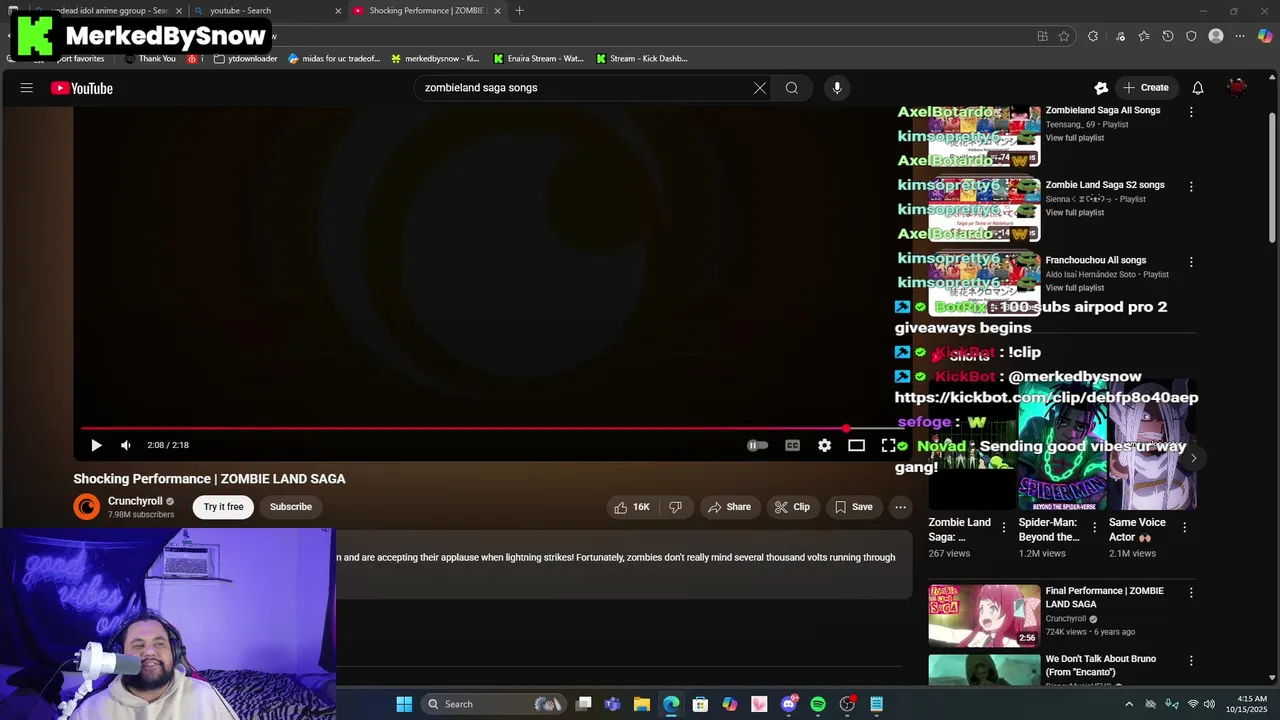Open options for We Don't Talk About Bruno
The height and width of the screenshot is (720, 1280).
pyautogui.click(x=1191, y=661)
